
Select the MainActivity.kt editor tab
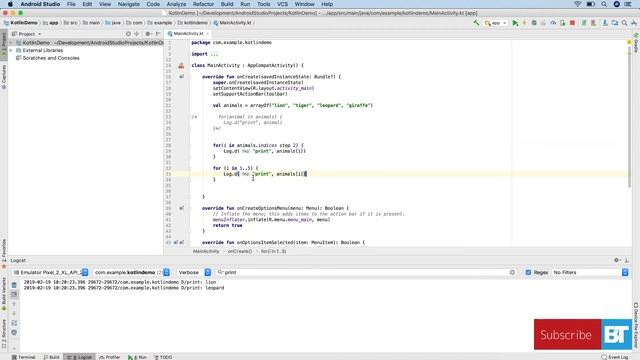click(186, 34)
